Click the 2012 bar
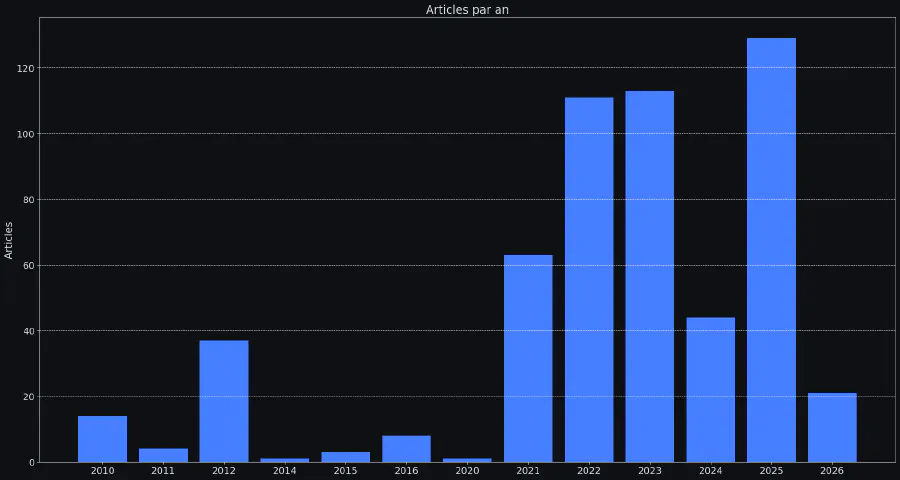This screenshot has height=480, width=900. pos(224,401)
